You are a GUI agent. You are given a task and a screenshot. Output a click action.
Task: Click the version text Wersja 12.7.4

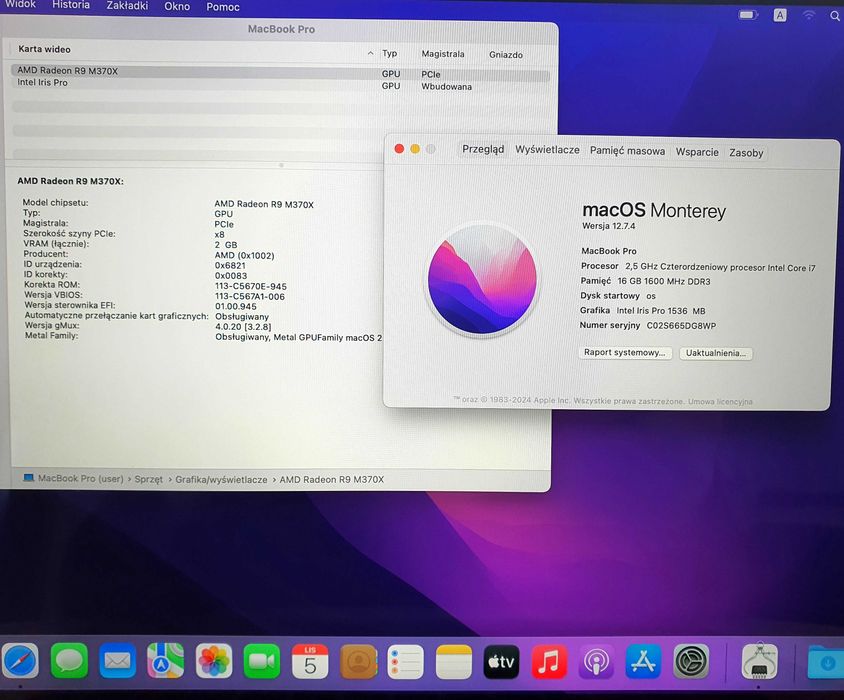pos(609,226)
